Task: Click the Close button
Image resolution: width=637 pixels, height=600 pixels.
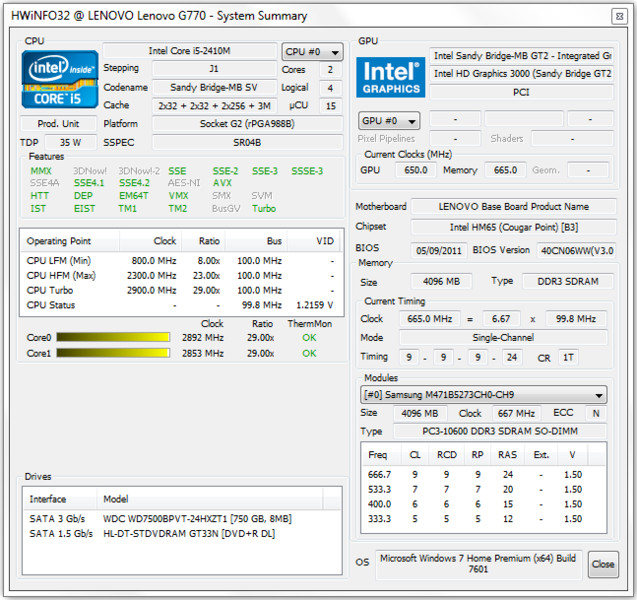Action: (603, 564)
